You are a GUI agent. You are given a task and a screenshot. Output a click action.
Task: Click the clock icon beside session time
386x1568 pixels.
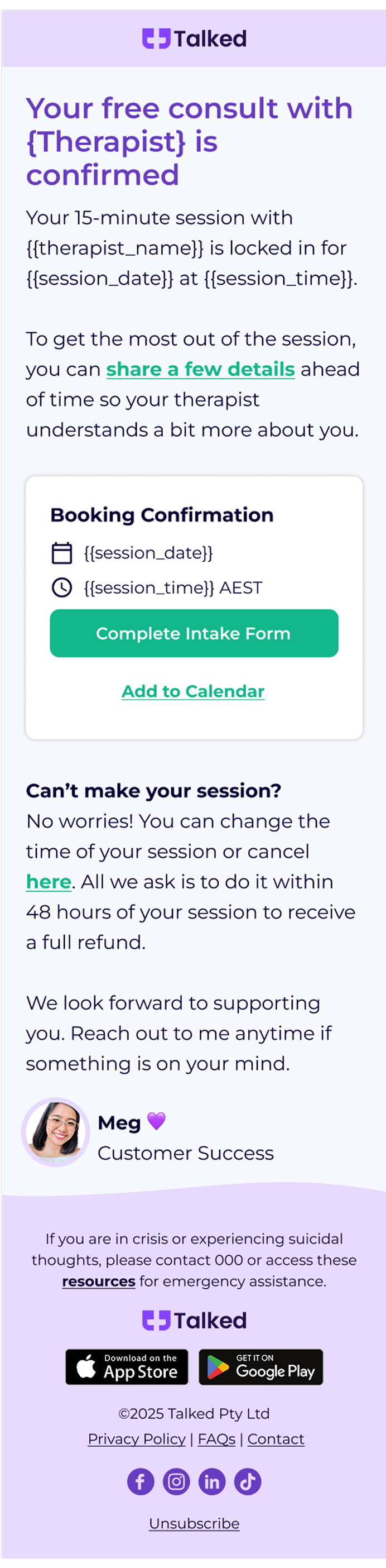point(61,587)
